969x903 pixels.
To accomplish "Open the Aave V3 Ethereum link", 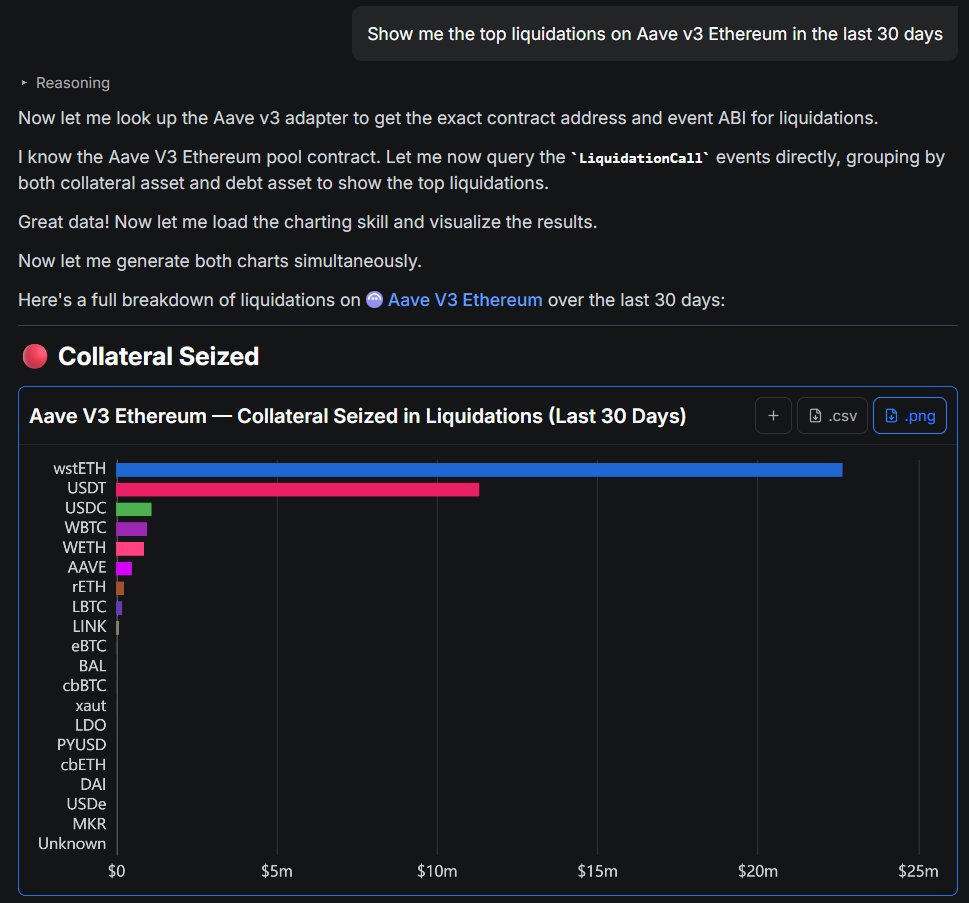I will point(465,300).
